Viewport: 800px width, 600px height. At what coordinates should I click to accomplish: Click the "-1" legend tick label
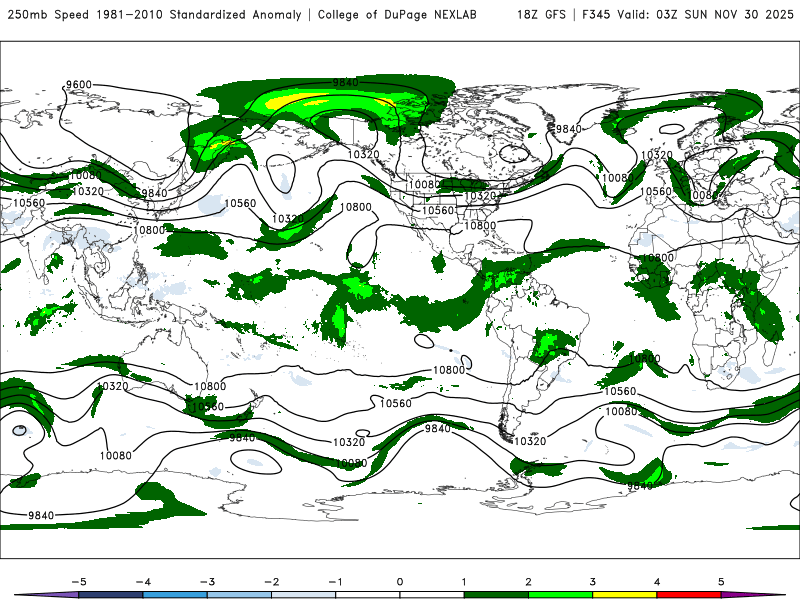(x=335, y=582)
